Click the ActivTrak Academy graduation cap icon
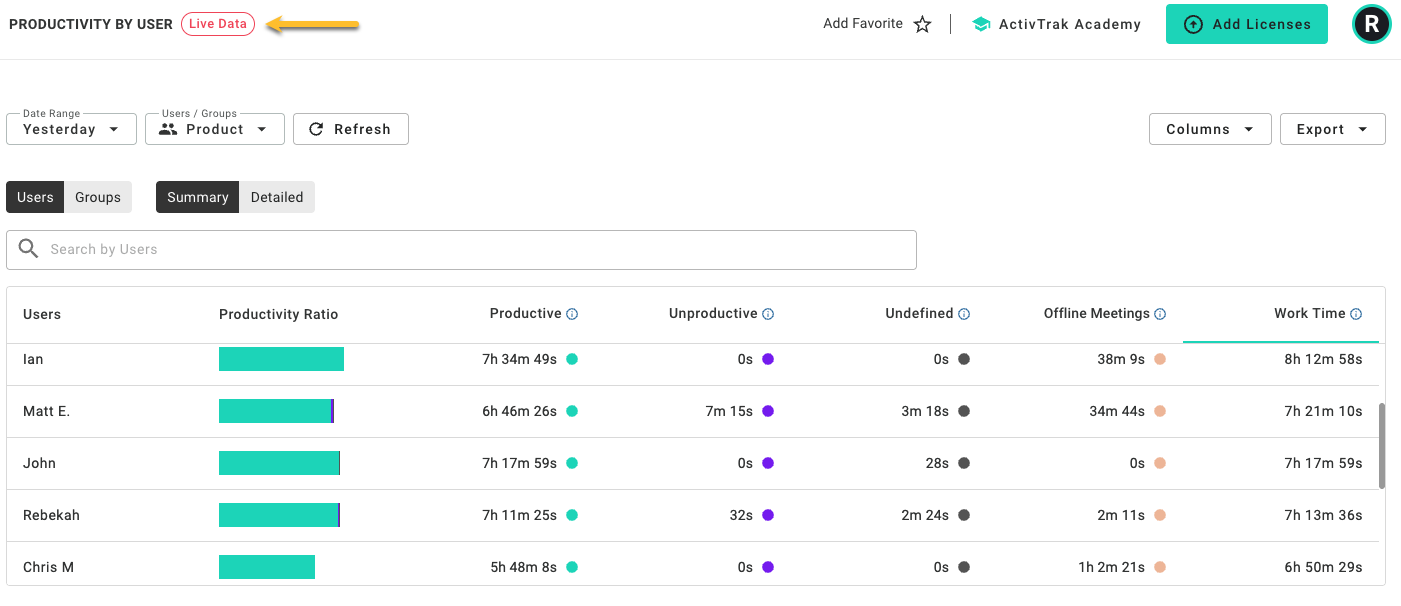This screenshot has height=606, width=1401. click(981, 24)
